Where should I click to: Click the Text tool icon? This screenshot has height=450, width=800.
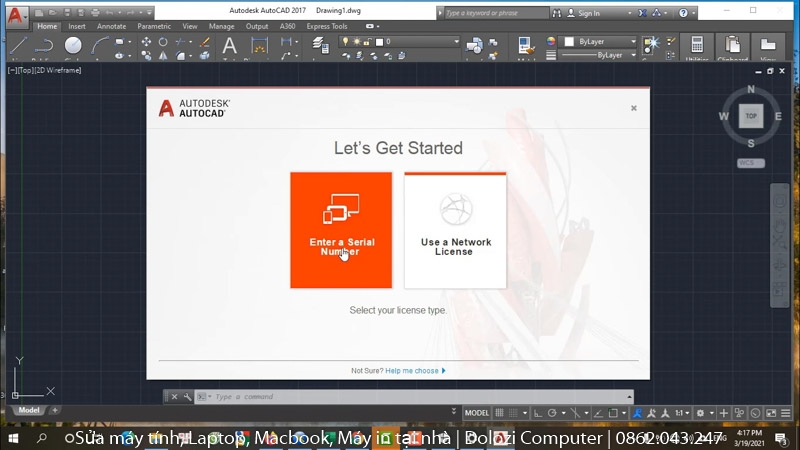[229, 46]
